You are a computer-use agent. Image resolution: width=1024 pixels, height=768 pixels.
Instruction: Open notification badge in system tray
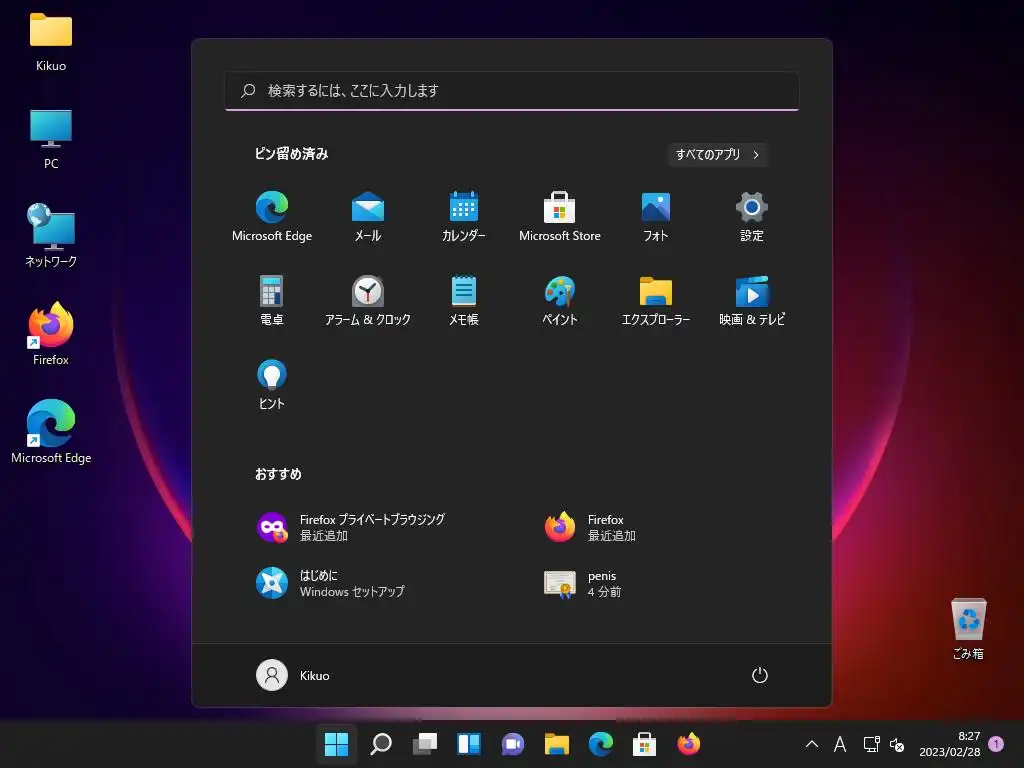pos(996,744)
